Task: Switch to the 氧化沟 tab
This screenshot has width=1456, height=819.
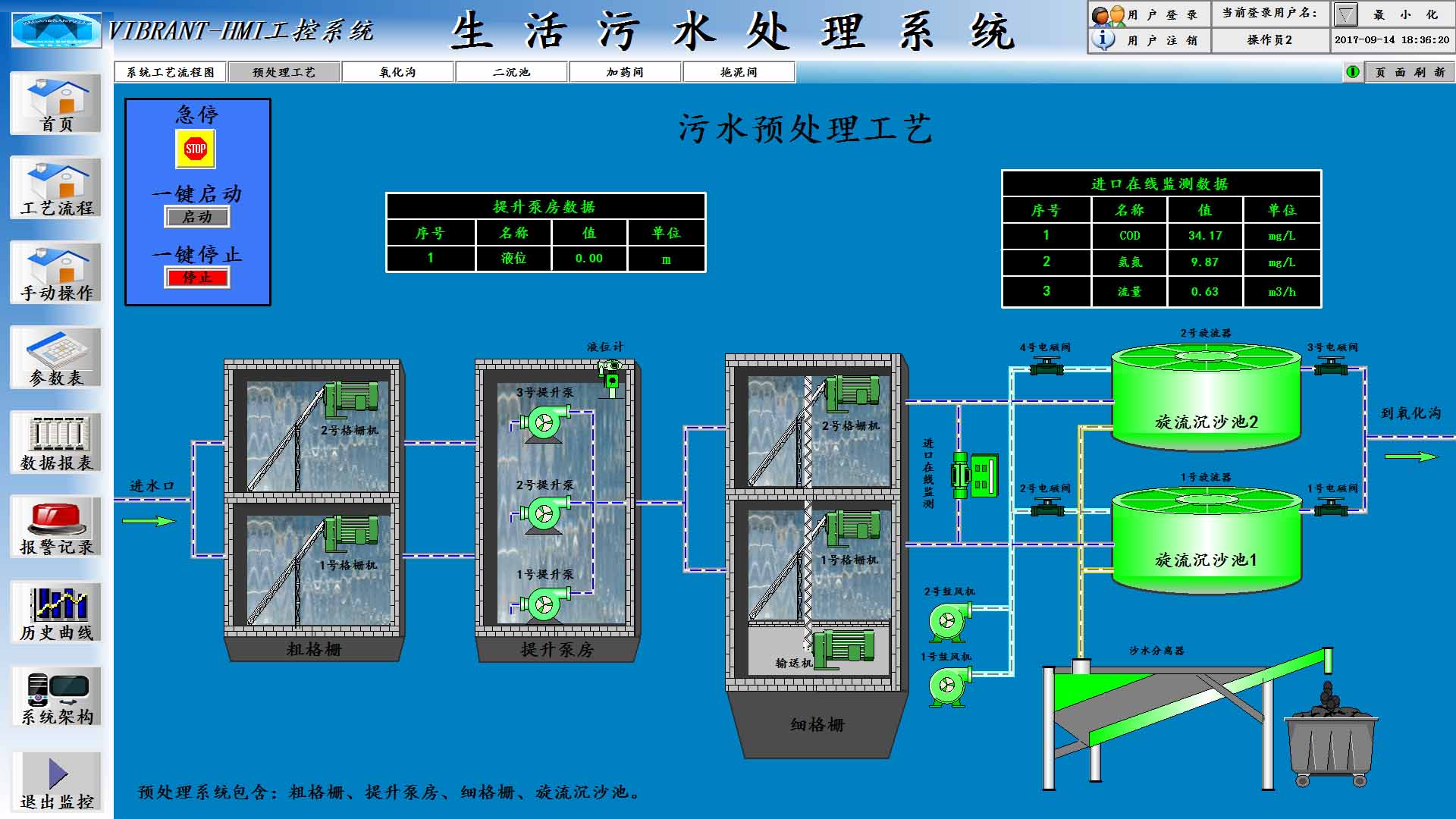Action: (x=398, y=72)
